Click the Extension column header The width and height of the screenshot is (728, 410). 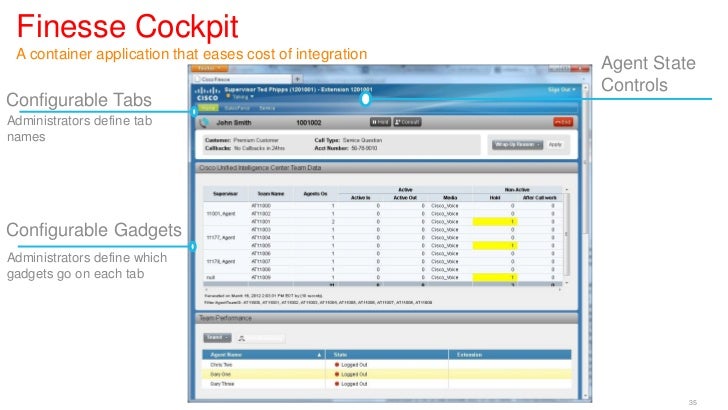(x=510, y=355)
